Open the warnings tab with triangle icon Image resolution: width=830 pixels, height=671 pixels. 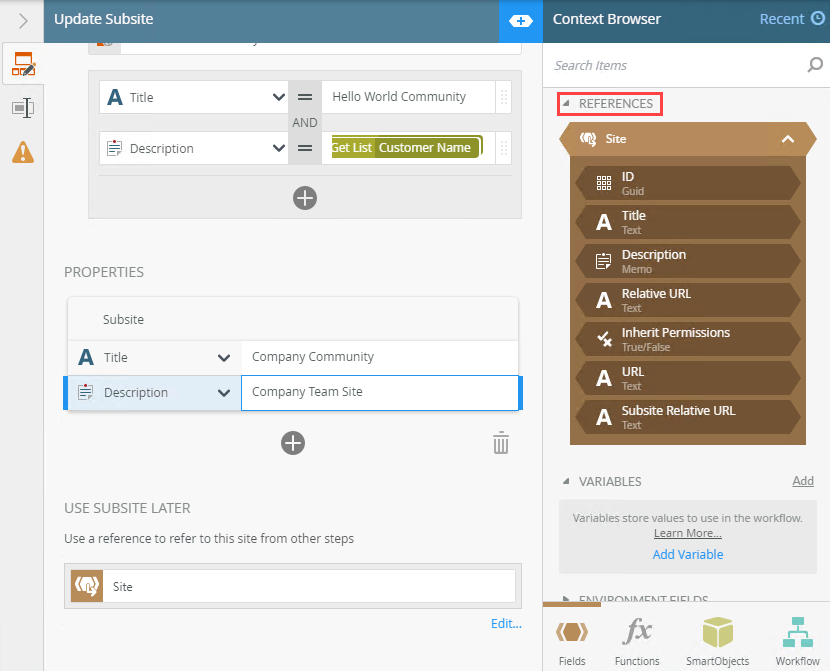[x=23, y=152]
